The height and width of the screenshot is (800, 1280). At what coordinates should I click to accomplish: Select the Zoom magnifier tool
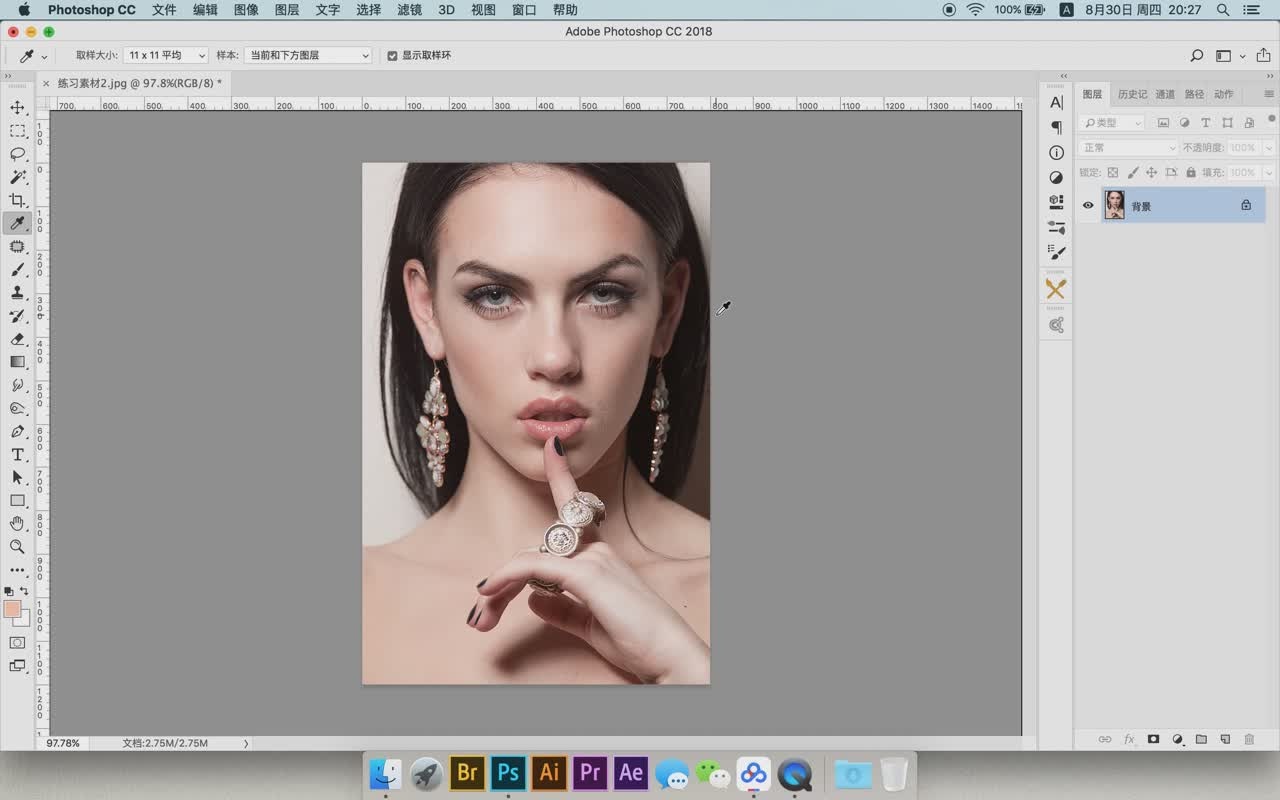point(17,547)
